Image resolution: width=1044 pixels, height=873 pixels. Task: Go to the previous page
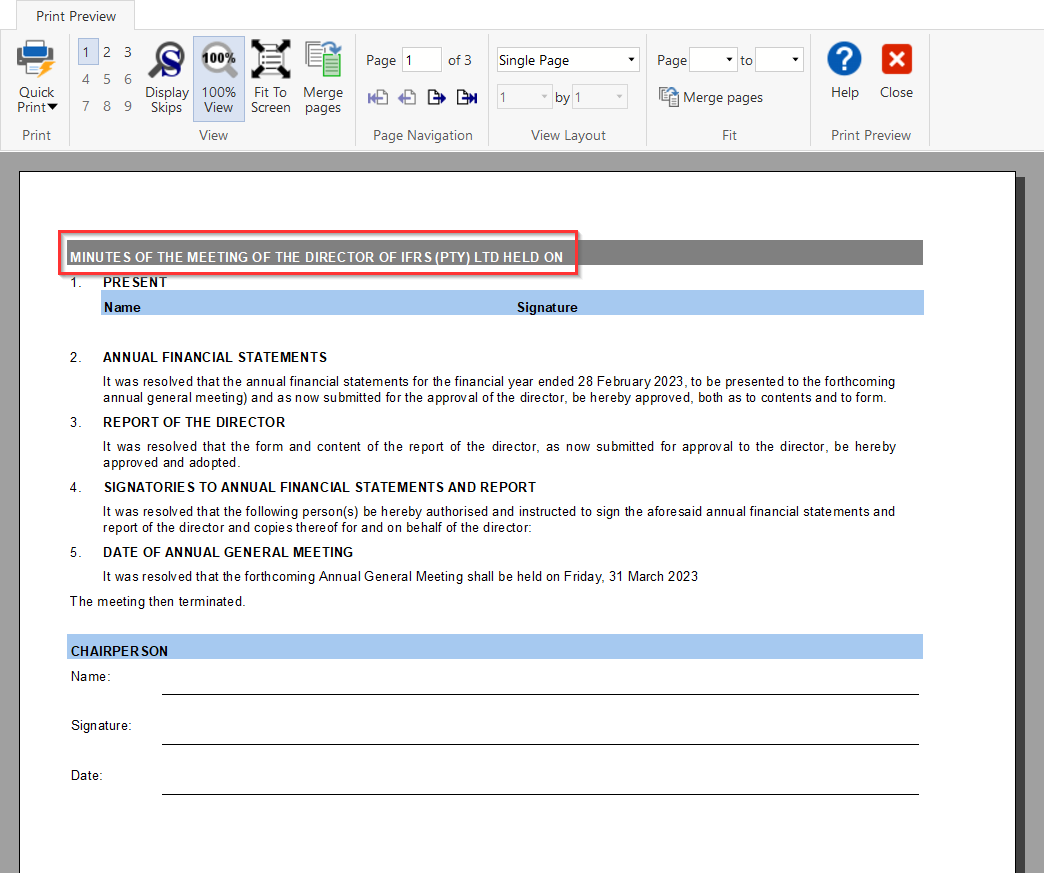pos(407,97)
